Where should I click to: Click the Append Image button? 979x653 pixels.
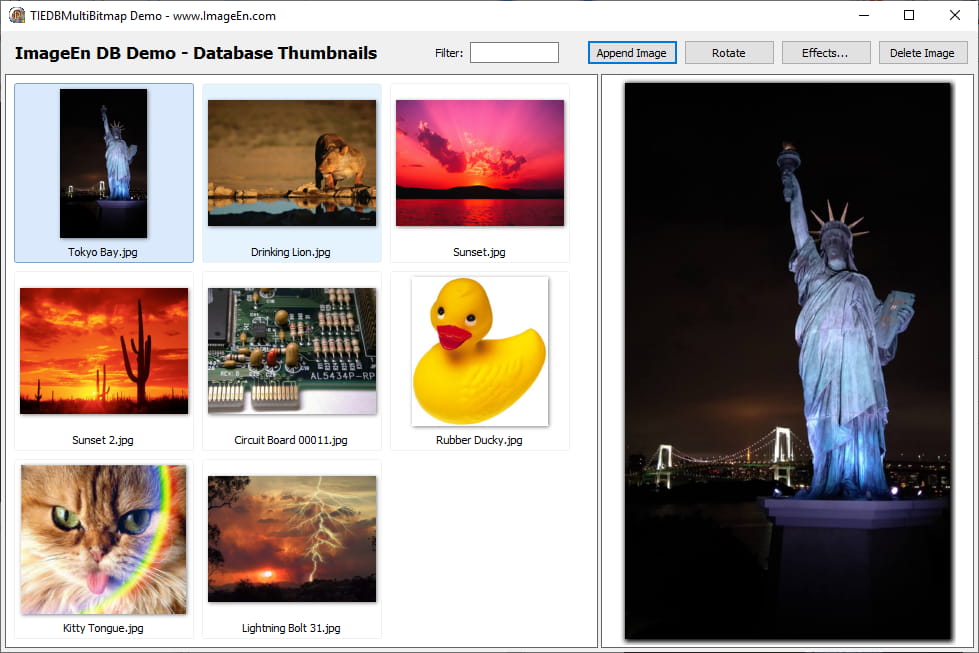click(x=631, y=53)
